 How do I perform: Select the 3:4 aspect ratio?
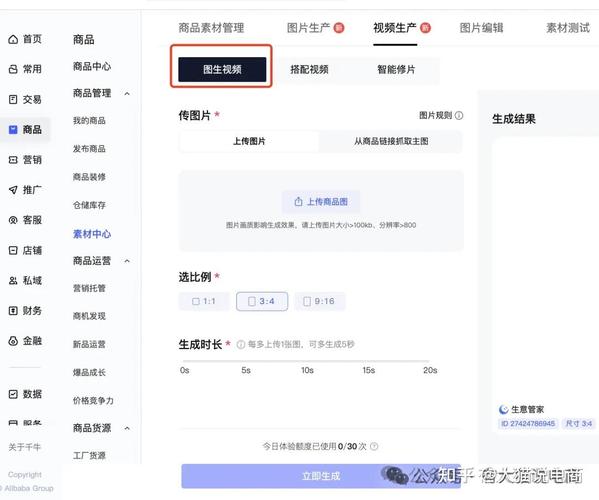(262, 301)
